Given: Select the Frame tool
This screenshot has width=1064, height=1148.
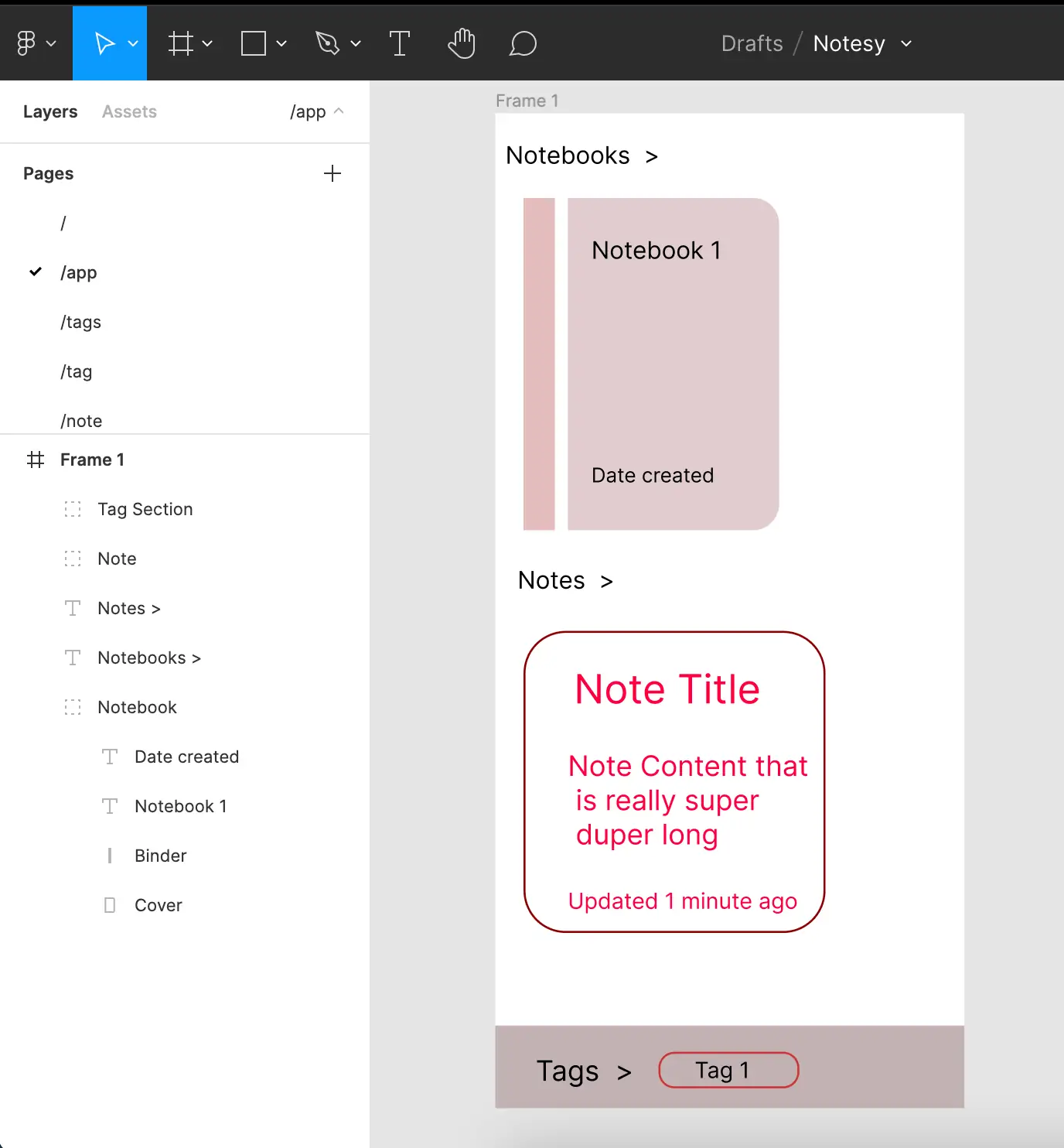Looking at the screenshot, I should [x=179, y=43].
